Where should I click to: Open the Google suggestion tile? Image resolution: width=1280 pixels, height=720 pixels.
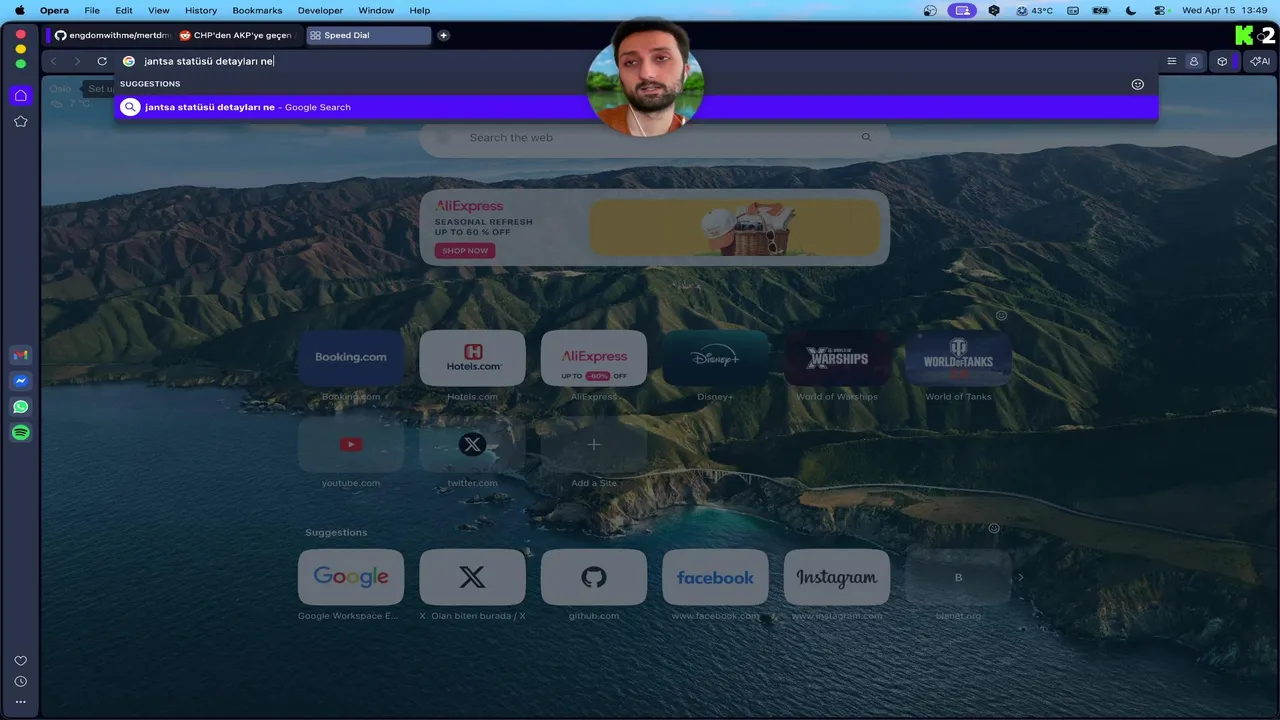[x=351, y=577]
